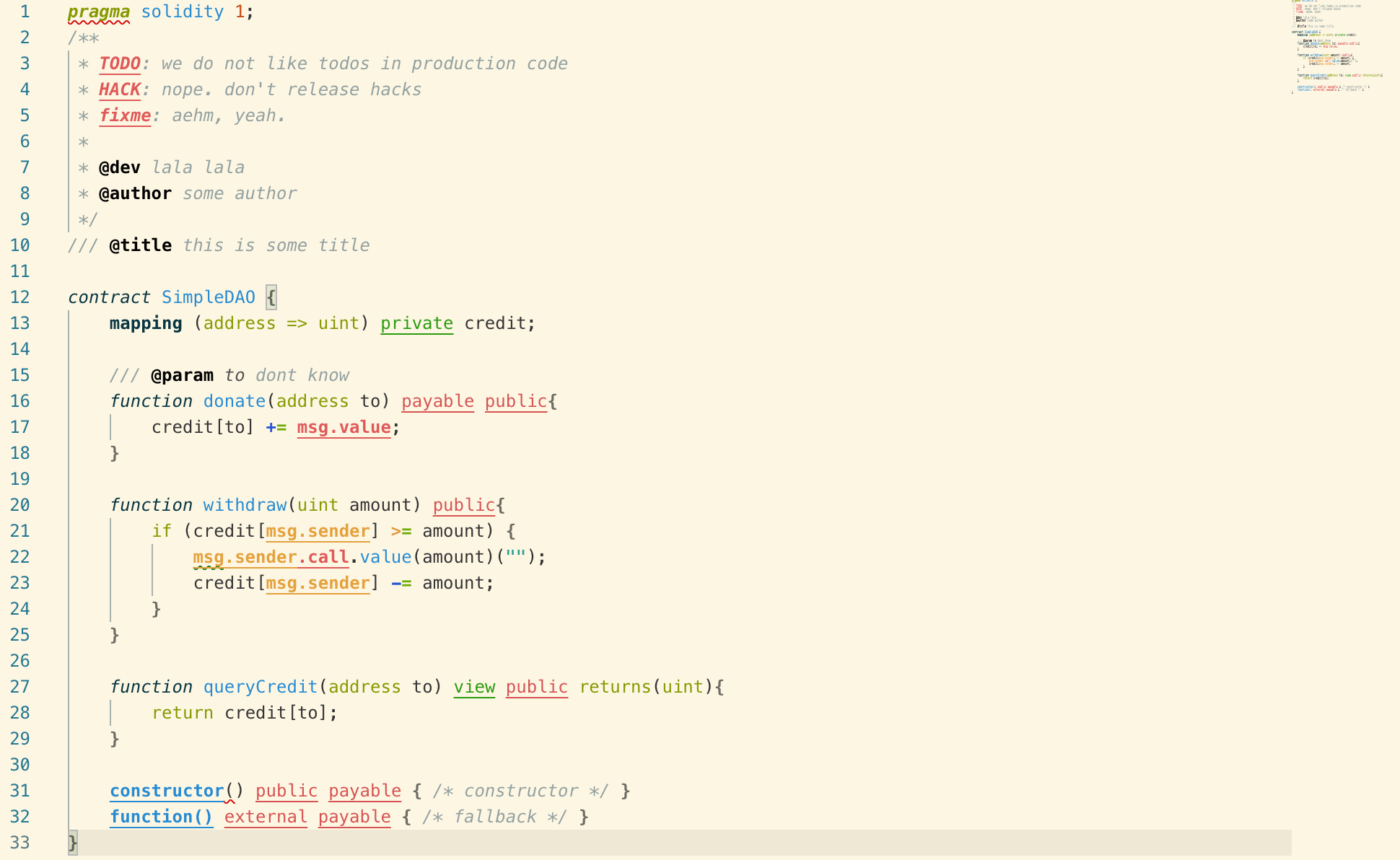Image resolution: width=1400 pixels, height=860 pixels.
Task: Click 'msg.value' on line 17
Action: point(344,428)
